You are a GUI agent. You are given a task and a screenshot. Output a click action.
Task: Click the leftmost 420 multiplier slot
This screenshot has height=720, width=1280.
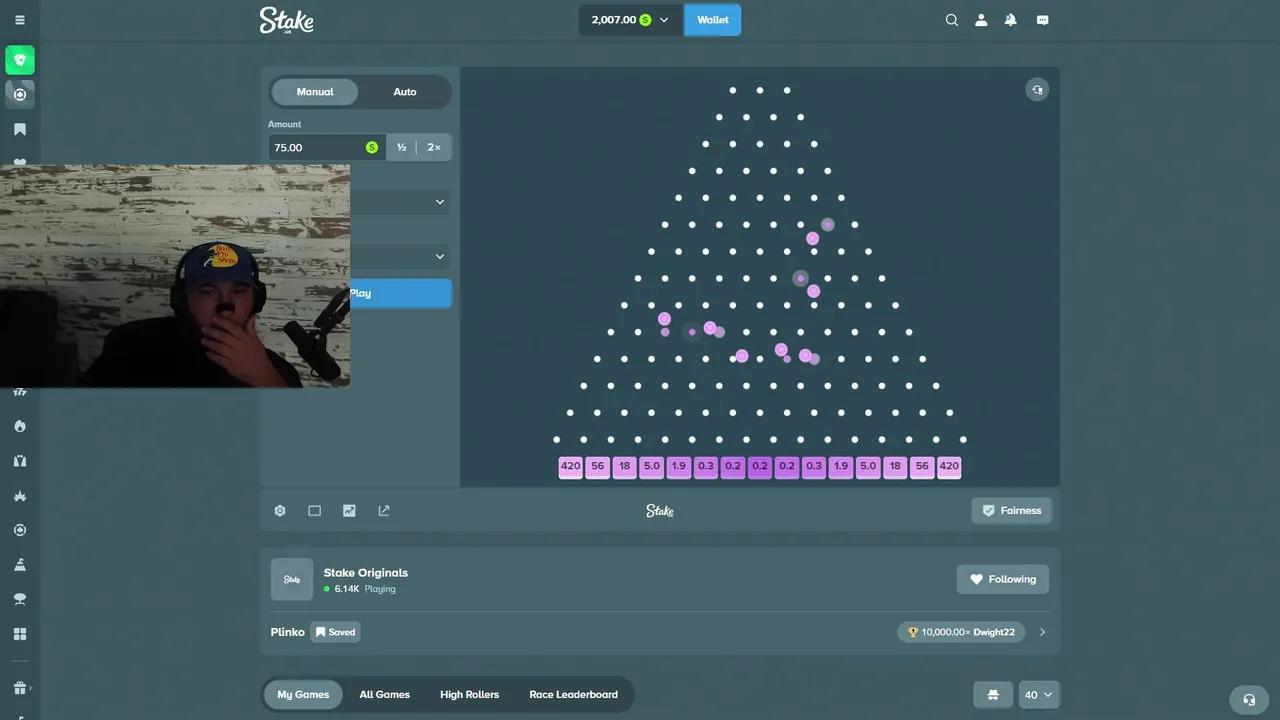coord(571,466)
